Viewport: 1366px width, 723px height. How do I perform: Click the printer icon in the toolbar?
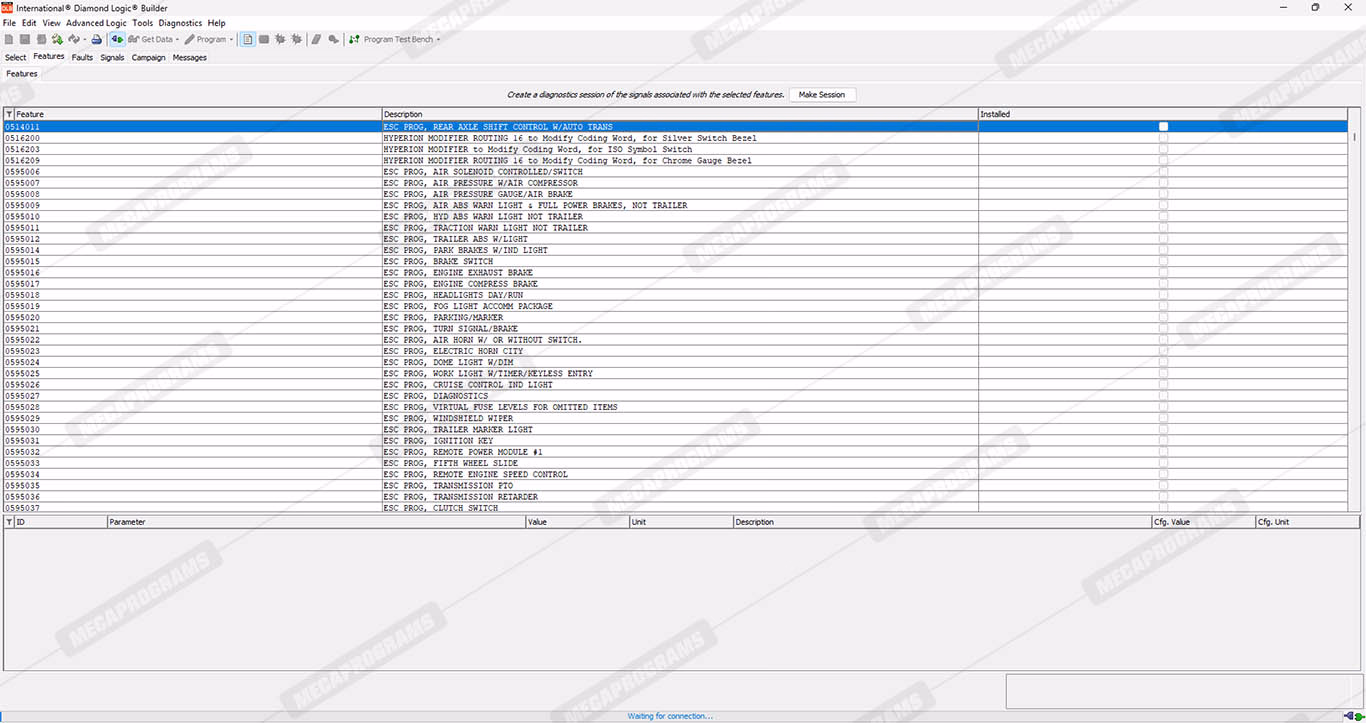tap(96, 40)
